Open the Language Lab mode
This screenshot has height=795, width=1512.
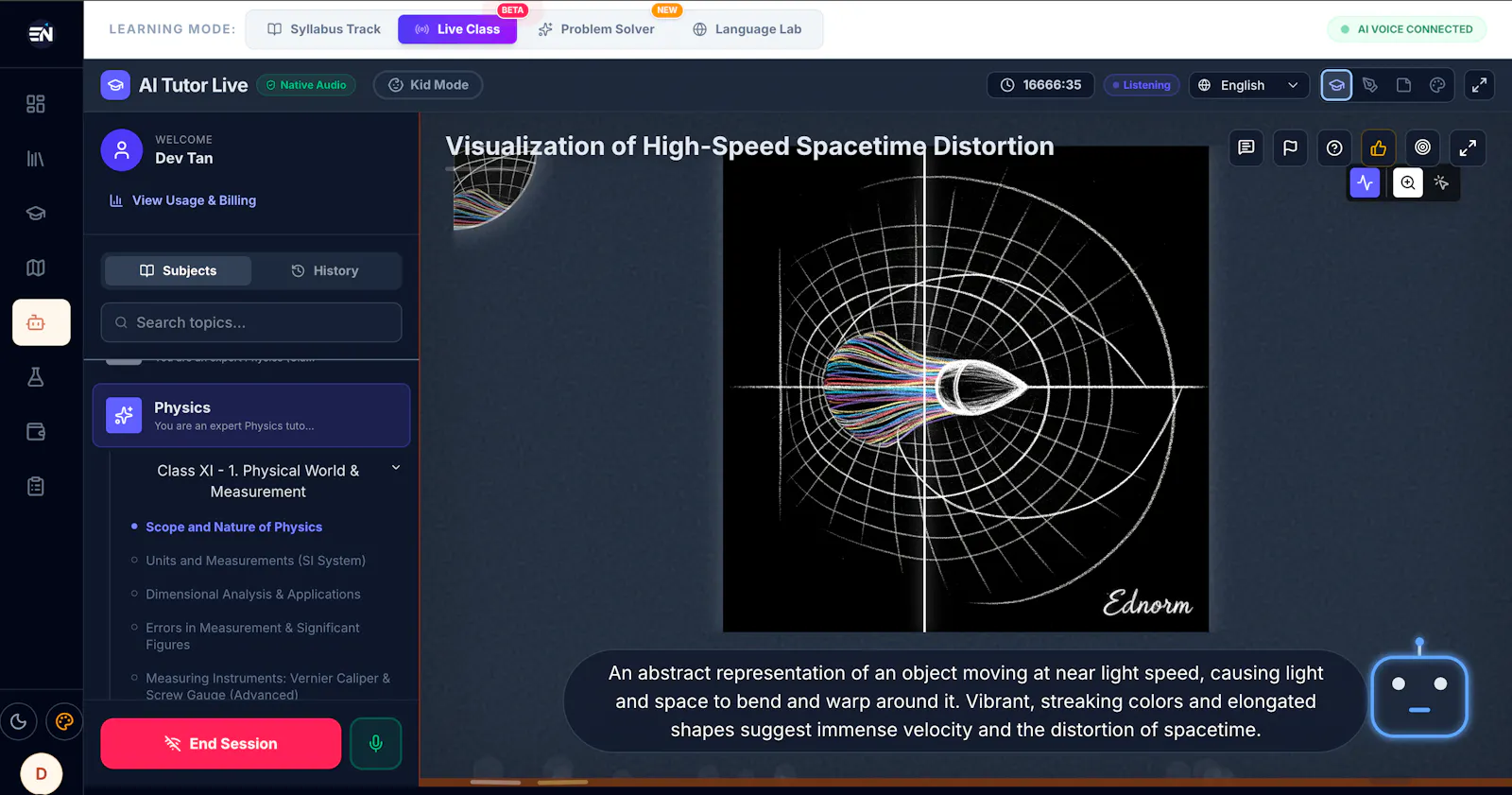[x=747, y=29]
